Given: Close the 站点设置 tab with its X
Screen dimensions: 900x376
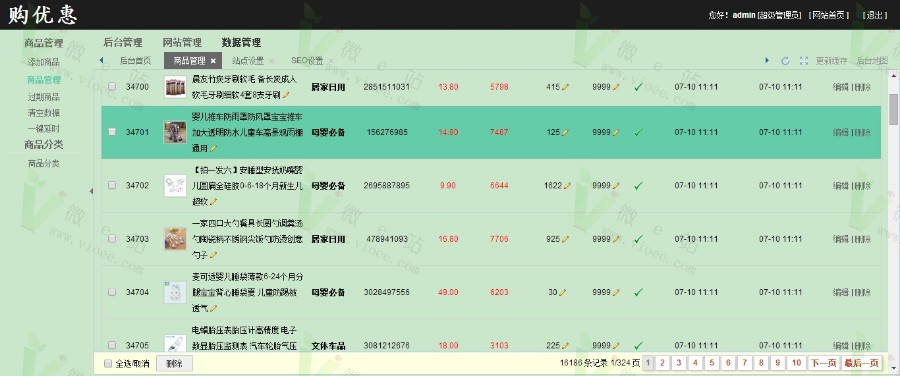Looking at the screenshot, I should (271, 61).
